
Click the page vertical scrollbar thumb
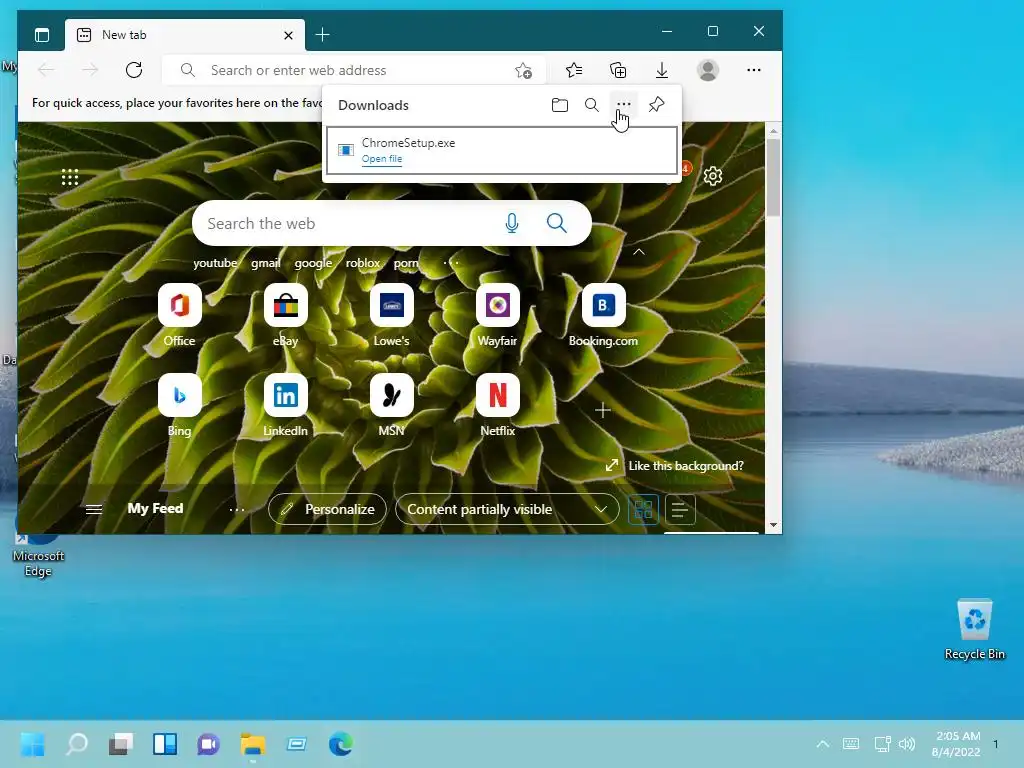point(773,177)
